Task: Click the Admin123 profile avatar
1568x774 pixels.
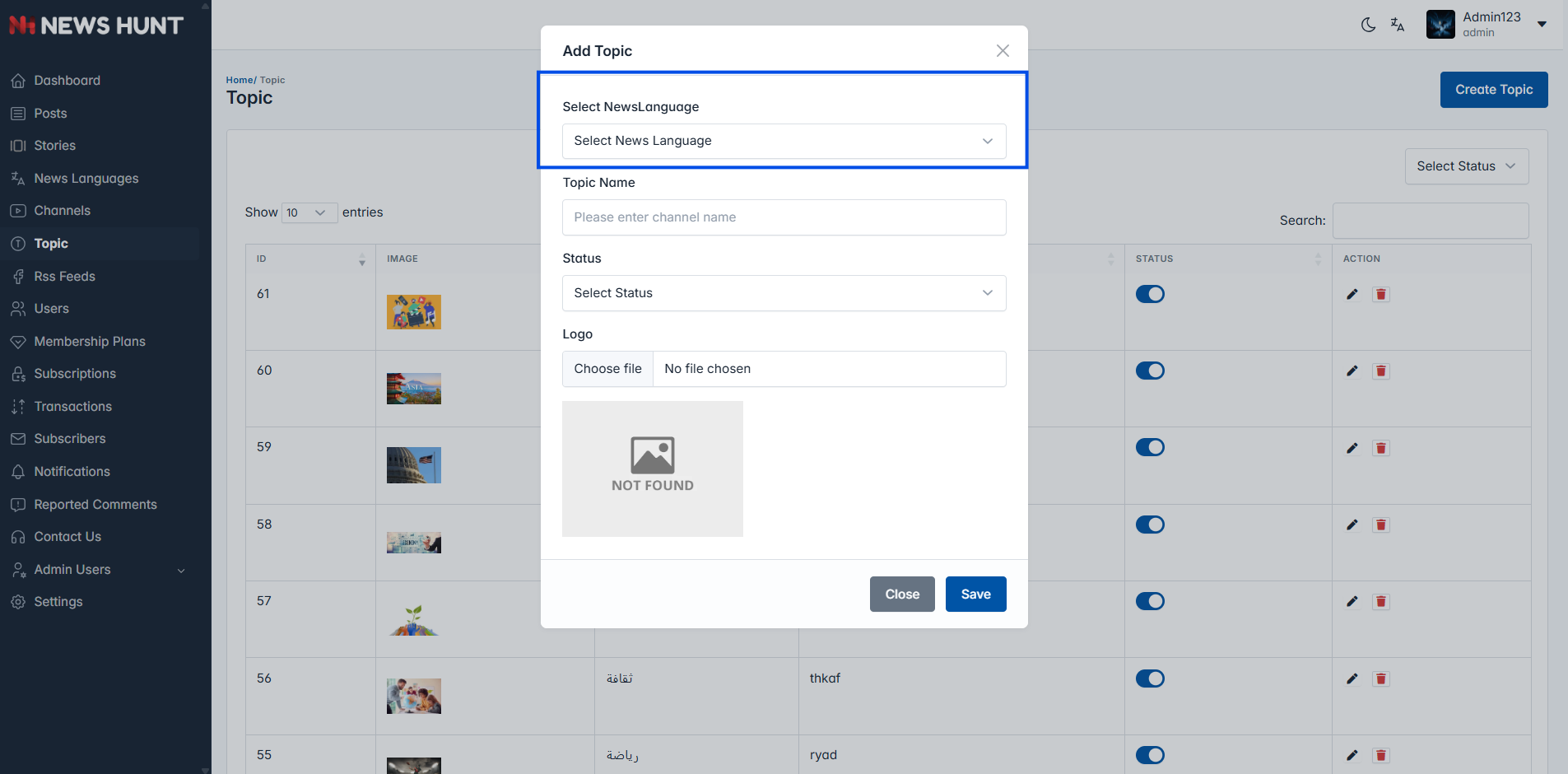Action: click(1440, 25)
